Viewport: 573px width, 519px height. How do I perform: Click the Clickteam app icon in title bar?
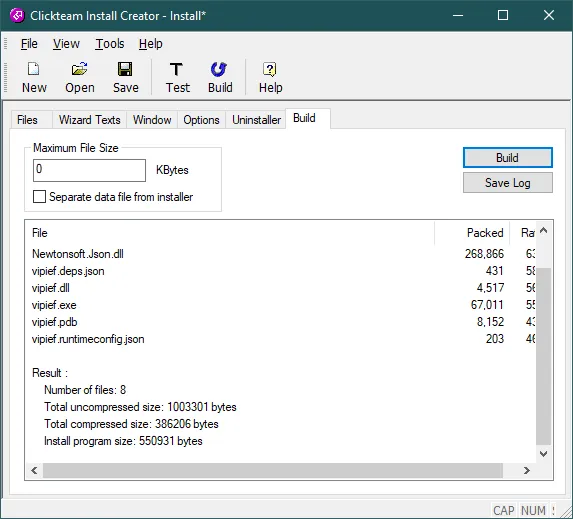(x=17, y=15)
